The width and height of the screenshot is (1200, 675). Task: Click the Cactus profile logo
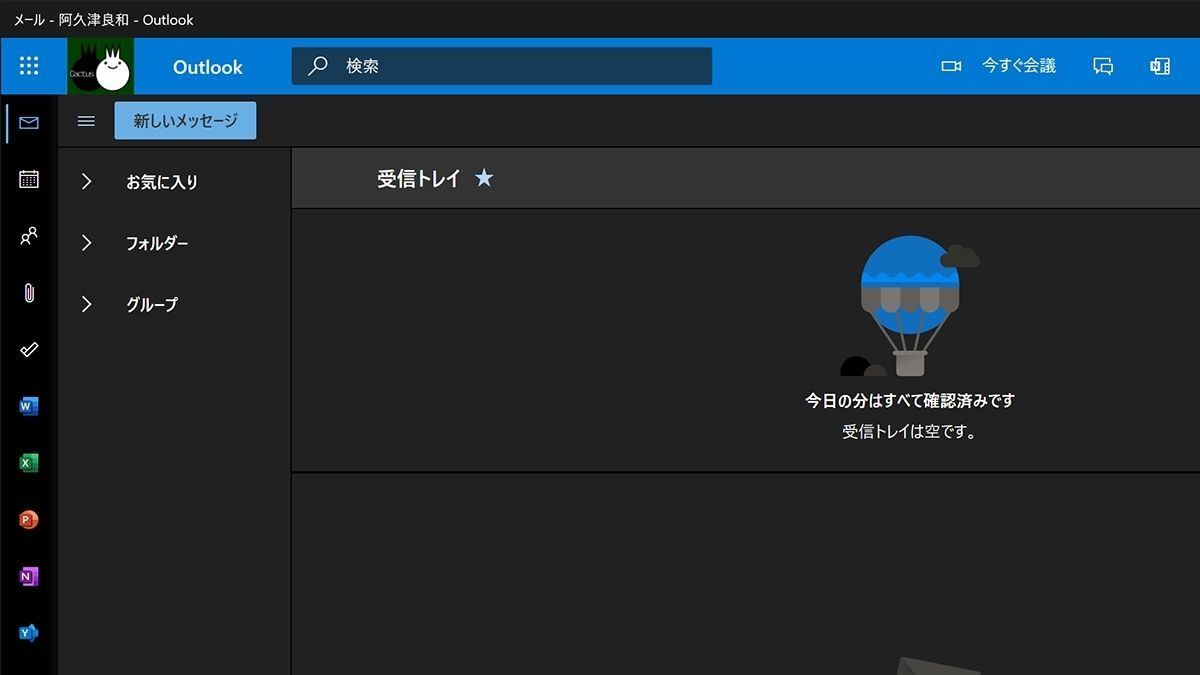click(100, 66)
